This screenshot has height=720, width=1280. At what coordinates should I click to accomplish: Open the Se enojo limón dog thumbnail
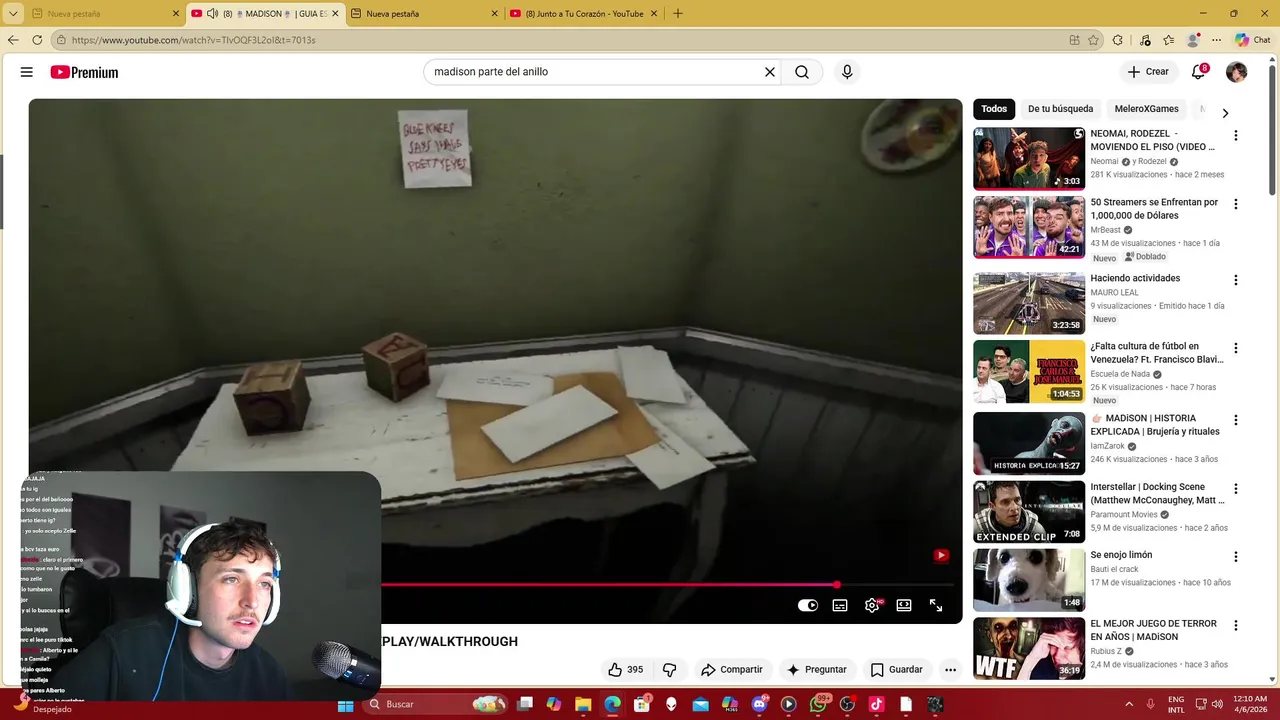pyautogui.click(x=1029, y=580)
